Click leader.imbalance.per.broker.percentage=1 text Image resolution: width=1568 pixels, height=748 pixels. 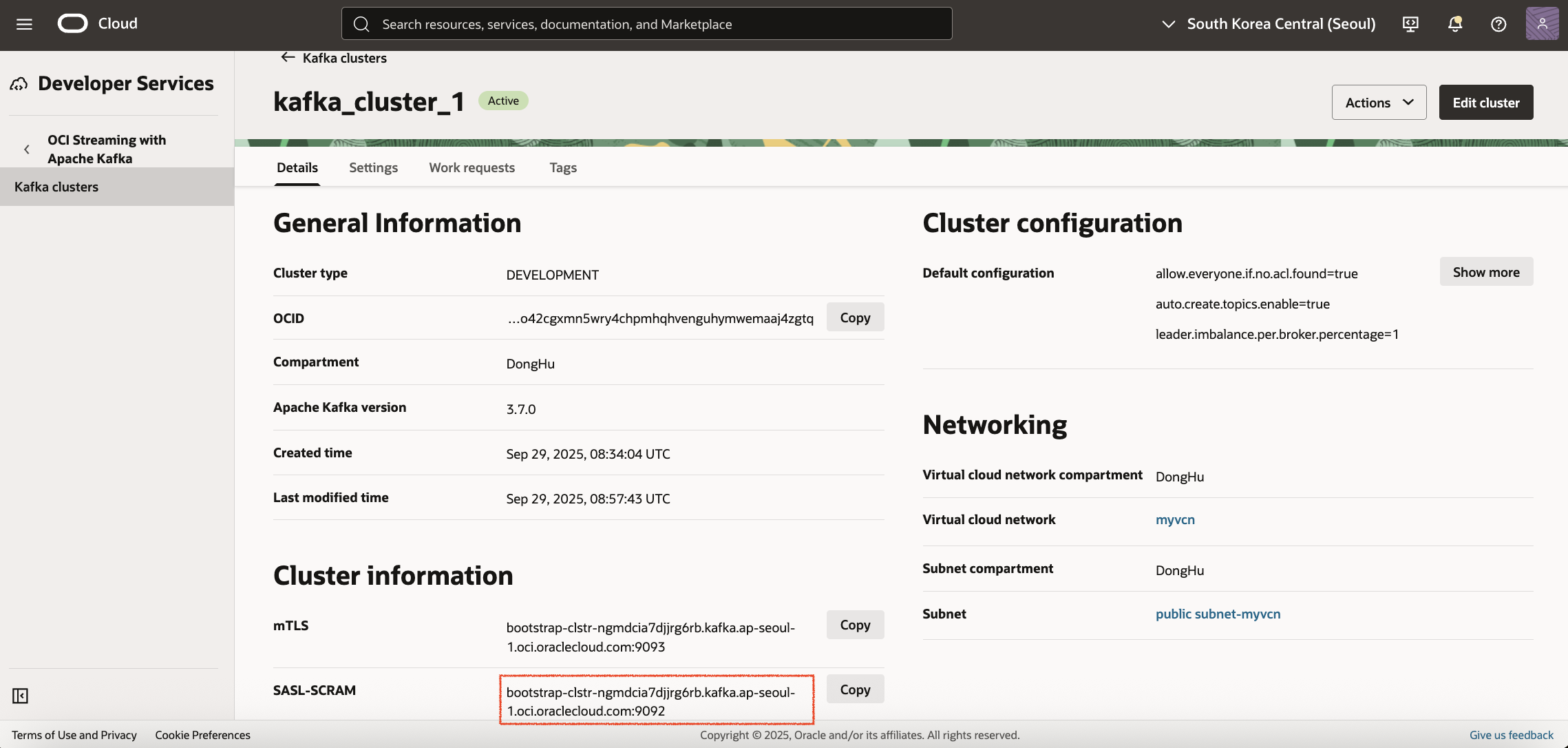pyautogui.click(x=1277, y=334)
